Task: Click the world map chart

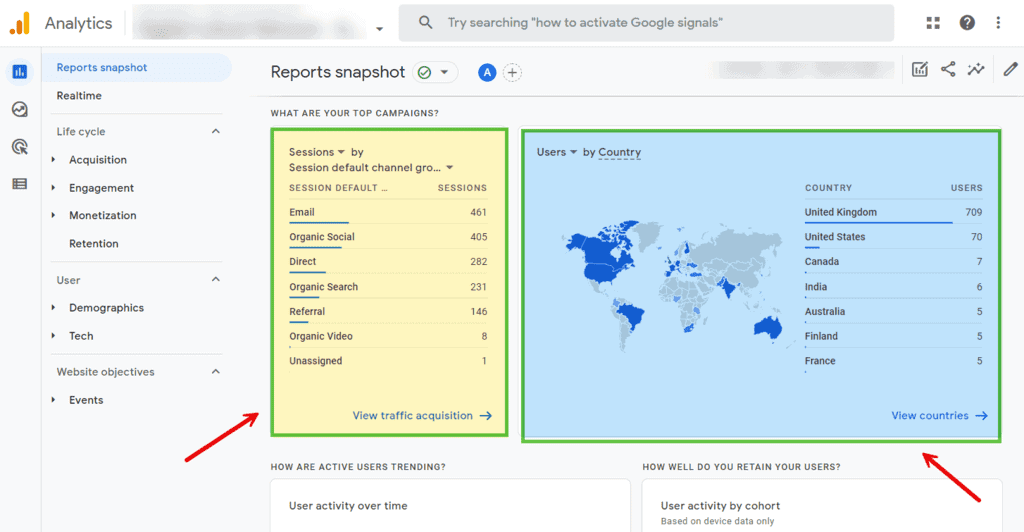Action: pos(673,285)
